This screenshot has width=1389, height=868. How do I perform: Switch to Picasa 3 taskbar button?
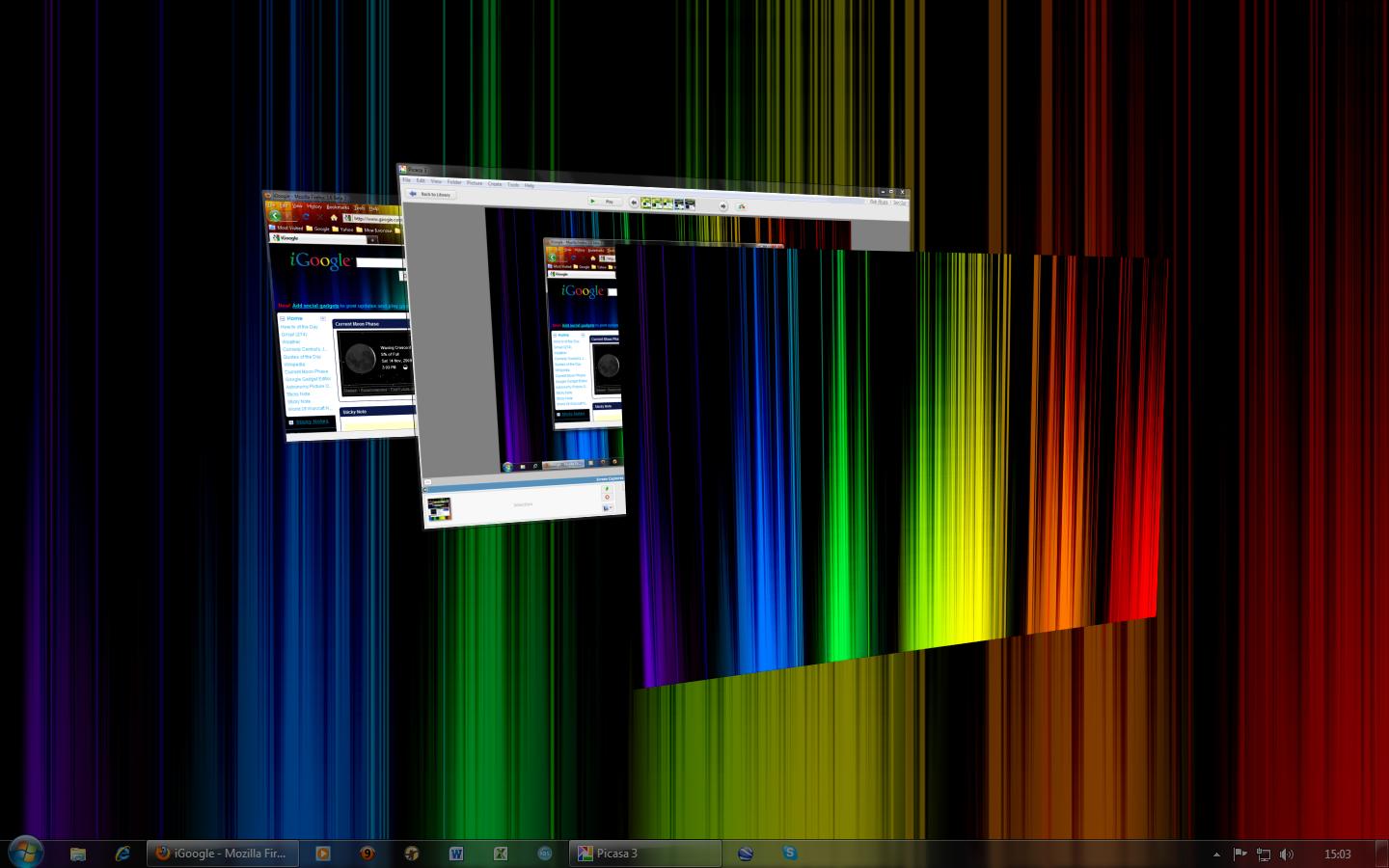coord(645,854)
